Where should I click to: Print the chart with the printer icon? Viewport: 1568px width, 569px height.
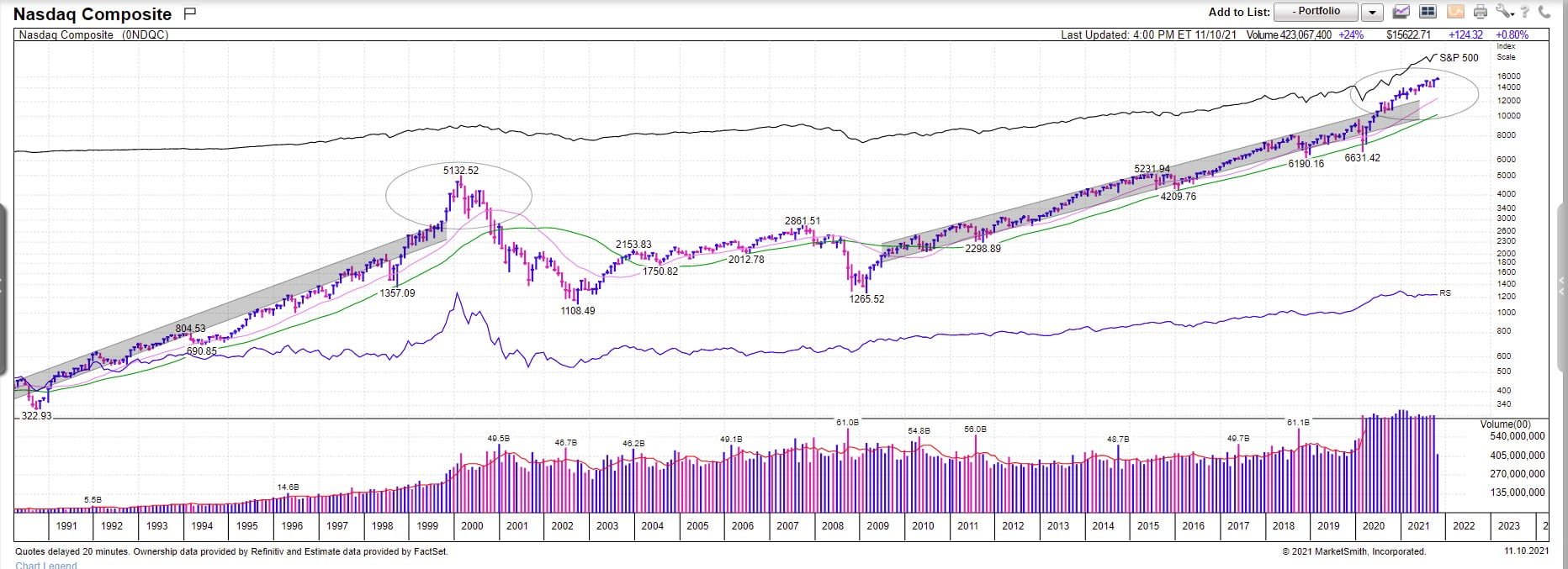[1481, 12]
